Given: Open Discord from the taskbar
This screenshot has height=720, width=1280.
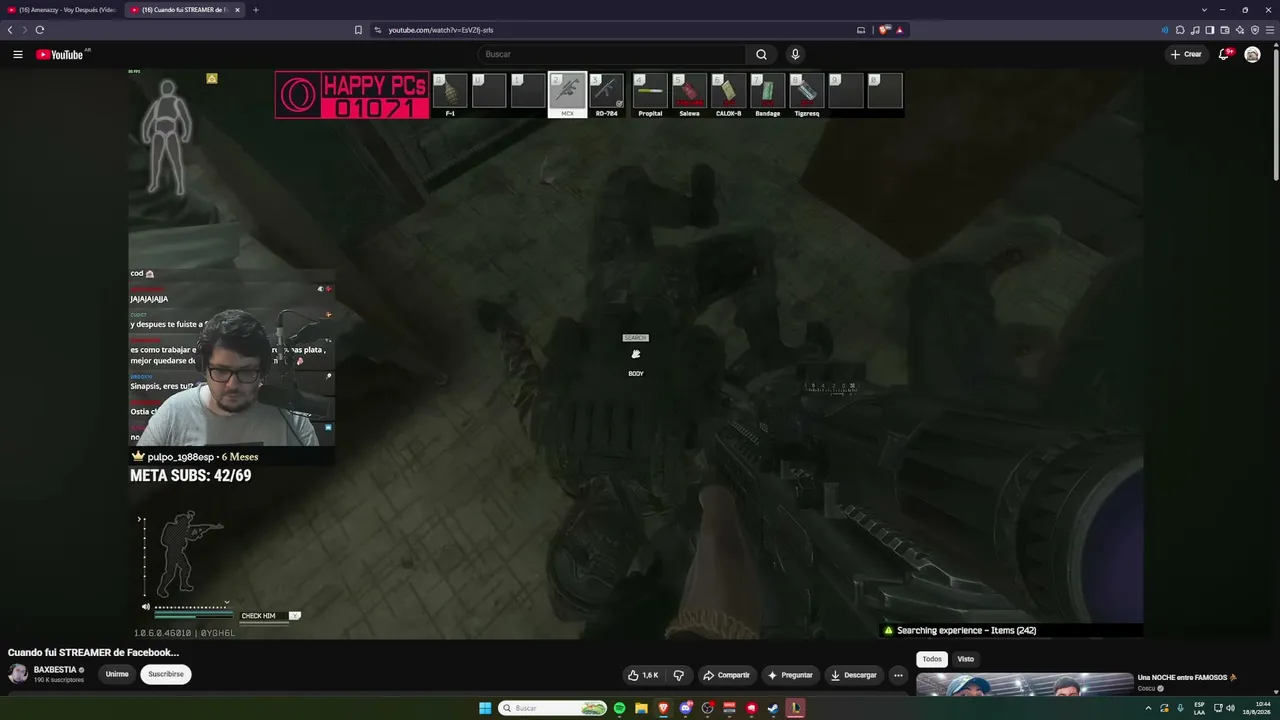Looking at the screenshot, I should pyautogui.click(x=685, y=708).
